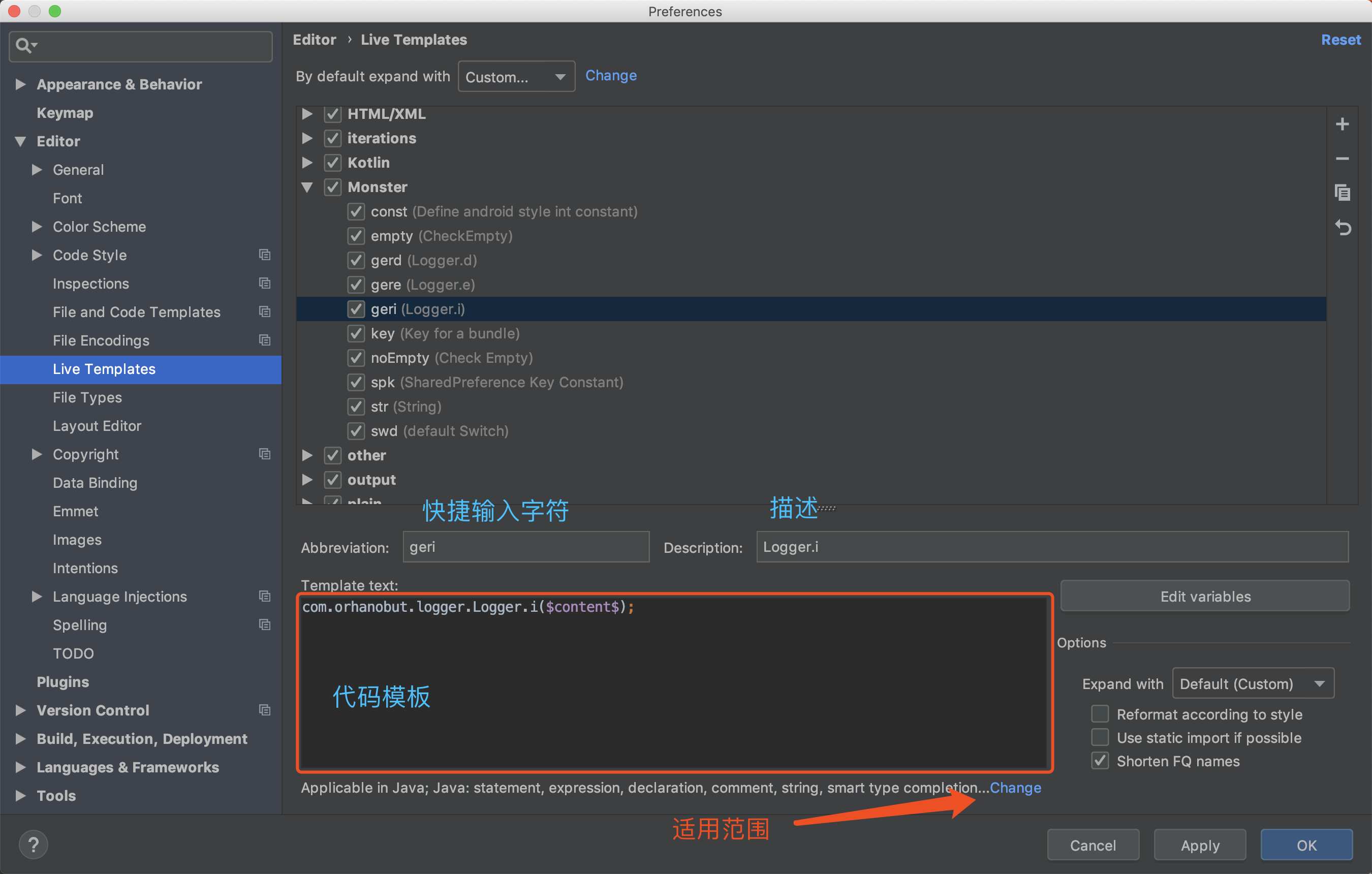Expand the output template group
Viewport: 1372px width, 874px height.
(x=307, y=480)
